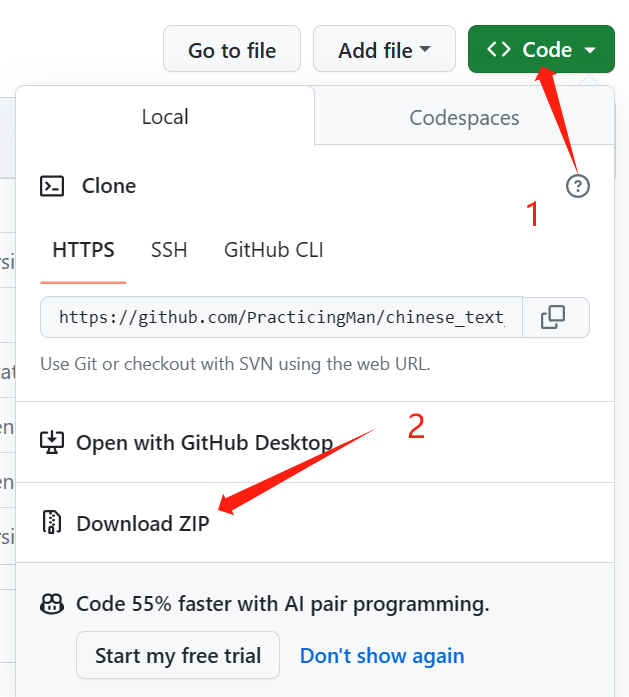
Task: Click the angle-brackets icon in Code button
Action: tap(498, 49)
